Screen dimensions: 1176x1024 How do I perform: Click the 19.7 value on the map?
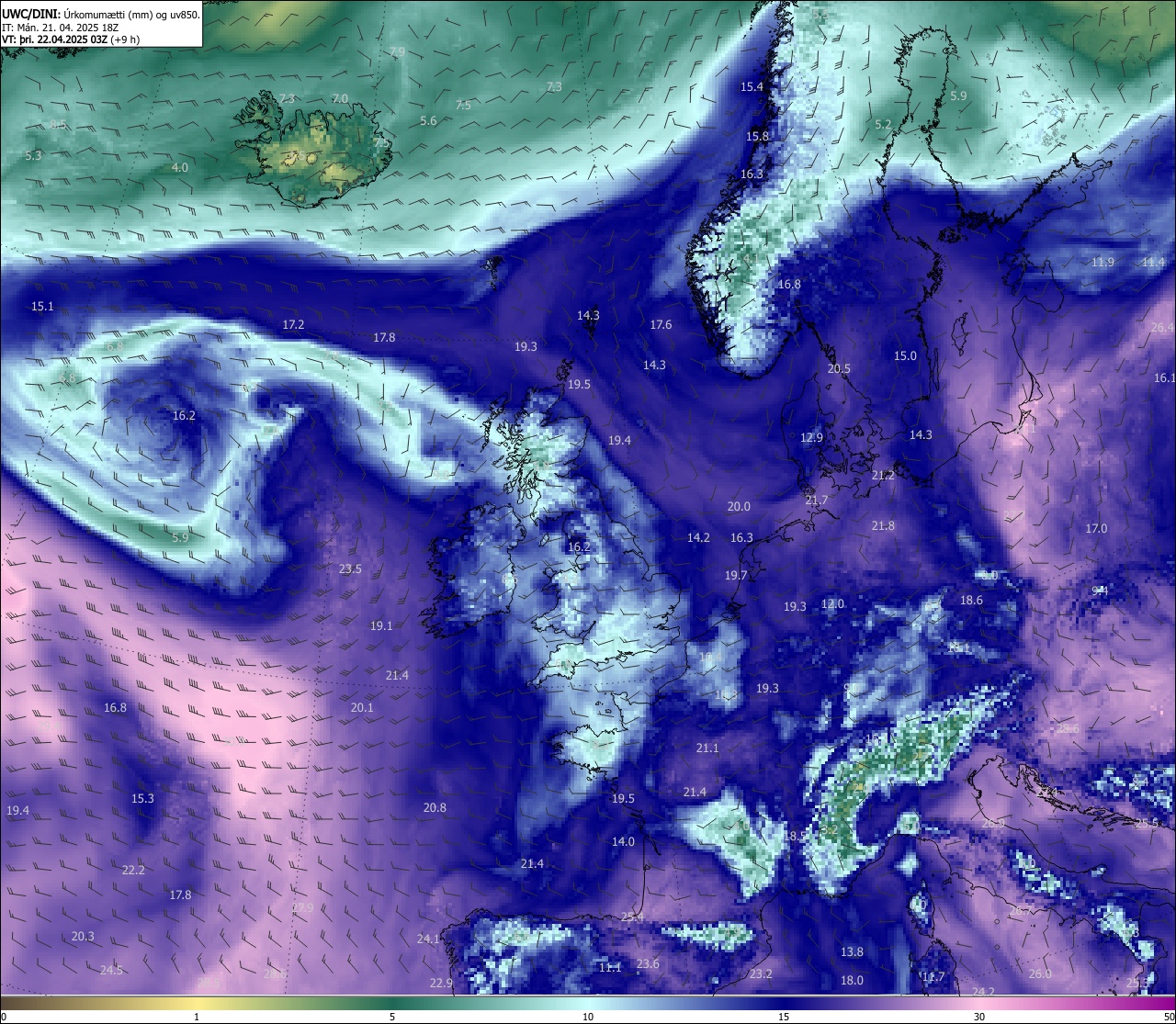[736, 576]
